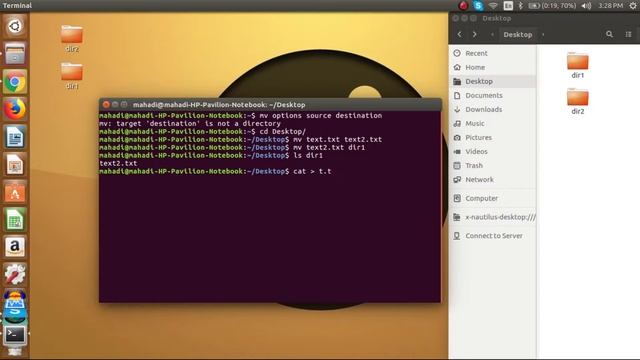Launch Google Chrome from the dock
Screen dimensions: 640x360
coord(15,81)
